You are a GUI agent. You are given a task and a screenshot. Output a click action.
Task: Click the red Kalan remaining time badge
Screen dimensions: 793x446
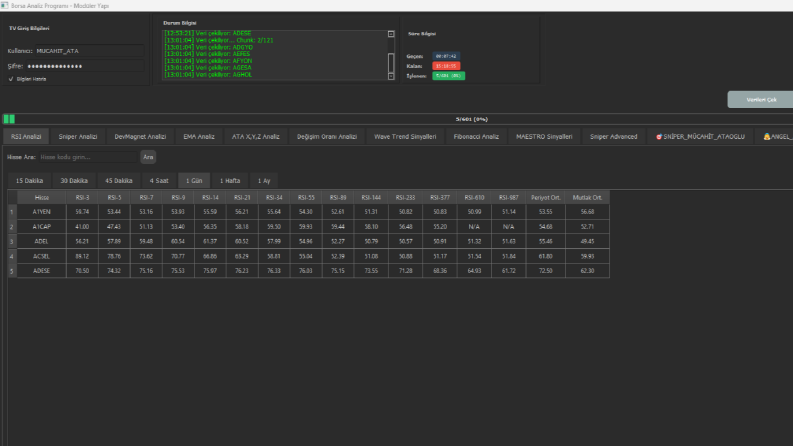(446, 66)
